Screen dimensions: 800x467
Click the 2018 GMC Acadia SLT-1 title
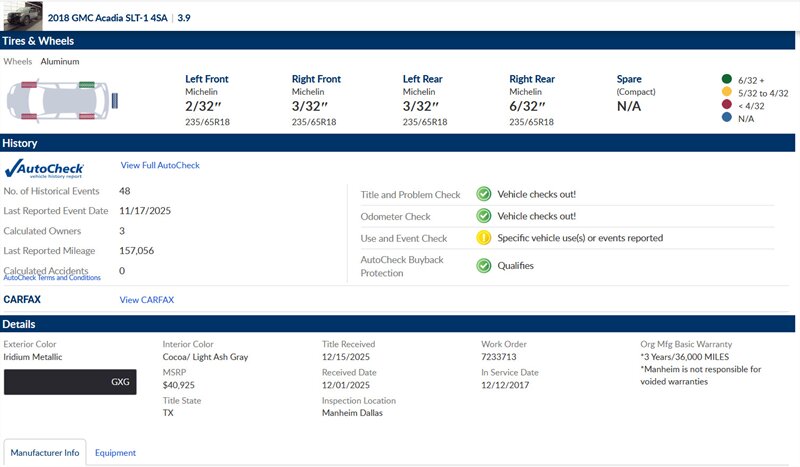108,18
